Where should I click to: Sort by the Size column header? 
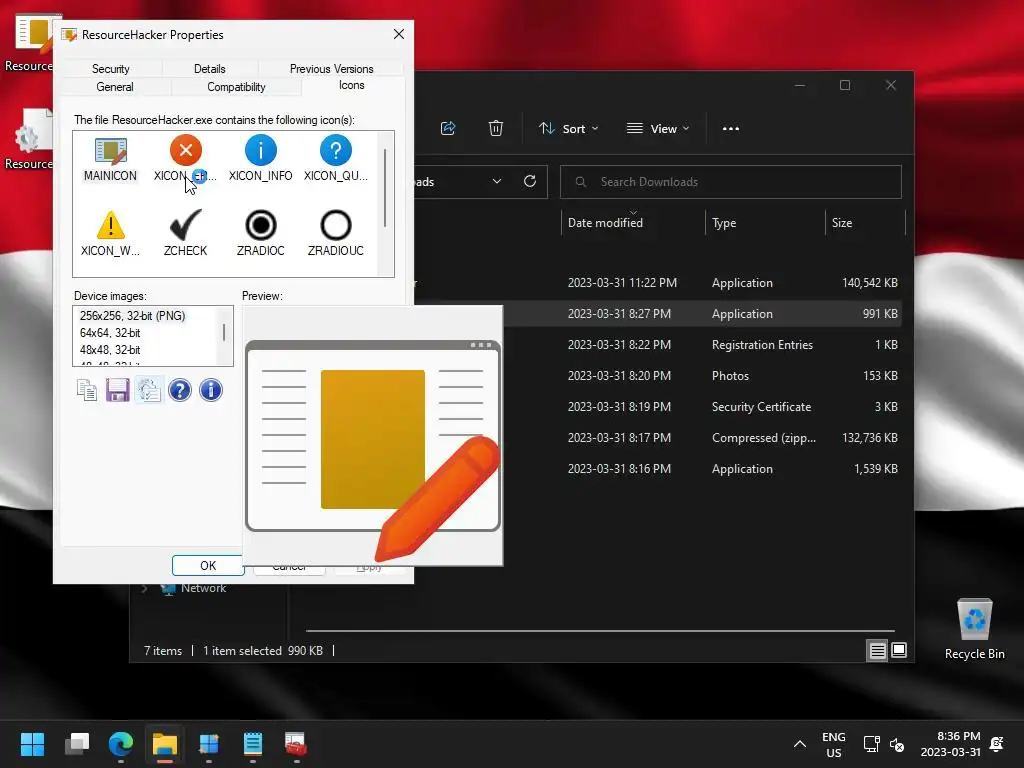(866, 223)
